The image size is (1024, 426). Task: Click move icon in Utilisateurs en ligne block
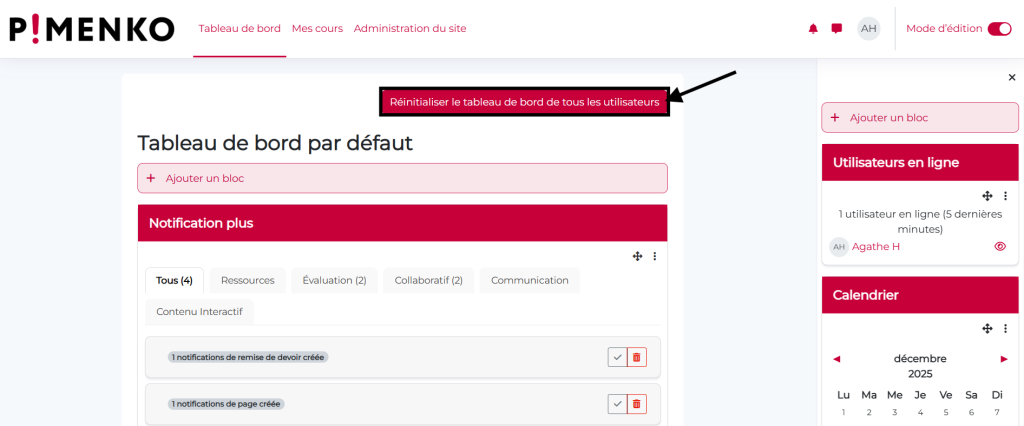pos(987,196)
